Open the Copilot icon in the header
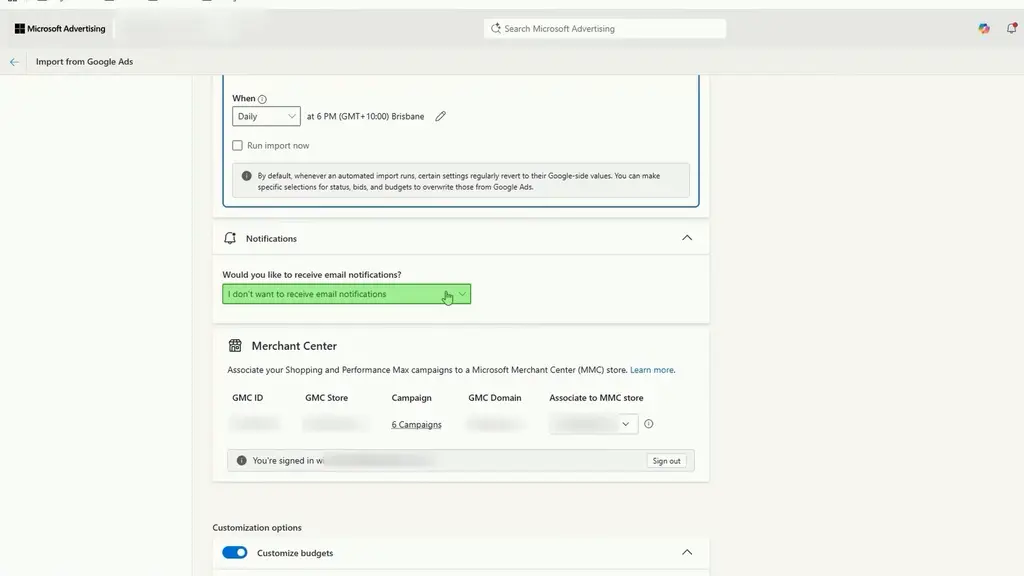This screenshot has height=576, width=1024. click(x=984, y=28)
